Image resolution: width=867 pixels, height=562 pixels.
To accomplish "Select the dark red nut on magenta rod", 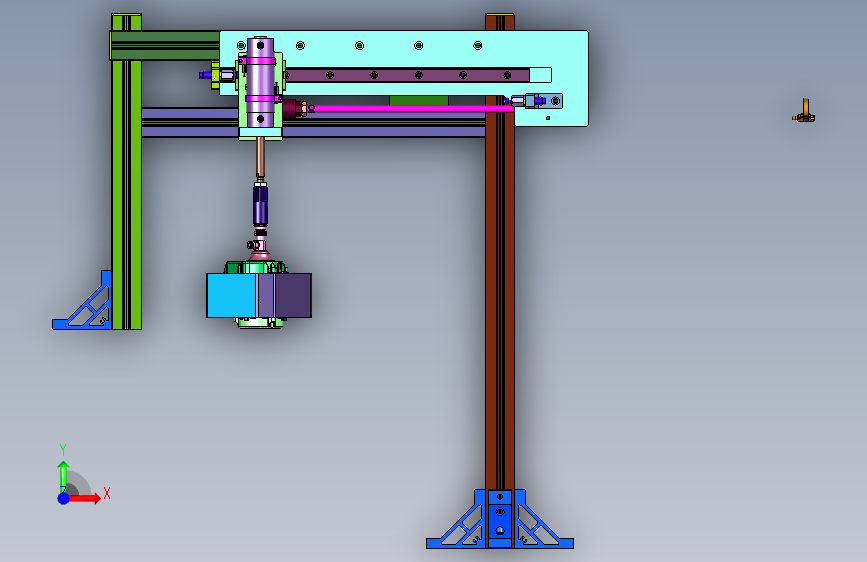I will click(x=295, y=108).
